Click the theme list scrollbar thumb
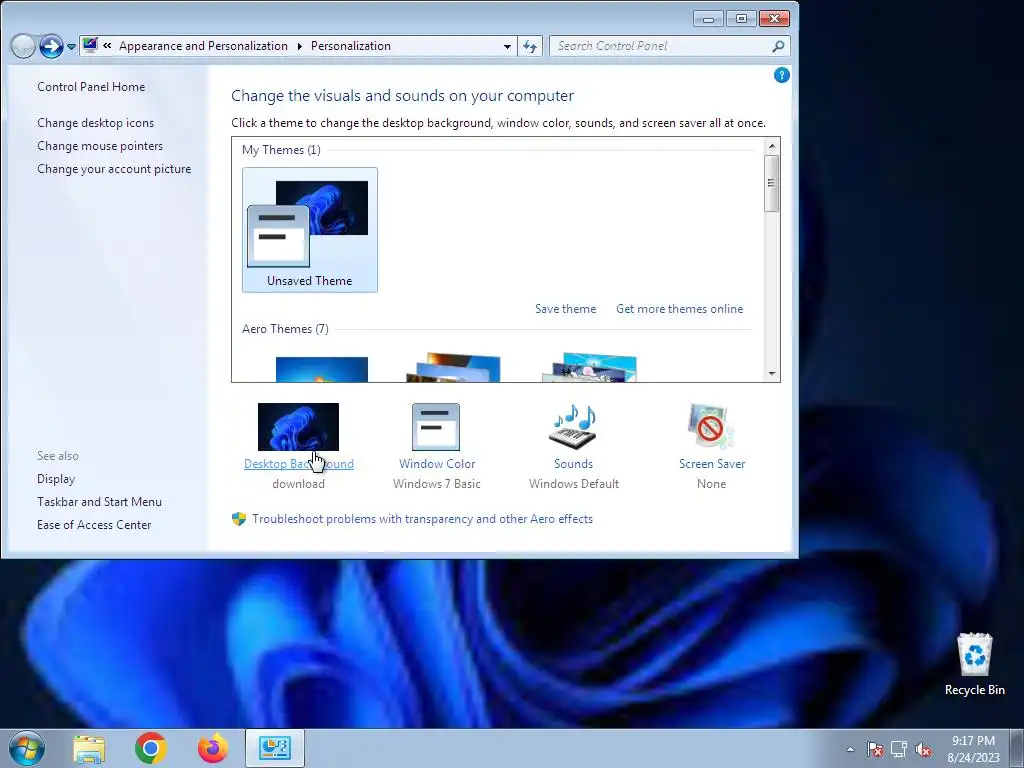Image resolution: width=1024 pixels, height=768 pixels. click(771, 184)
